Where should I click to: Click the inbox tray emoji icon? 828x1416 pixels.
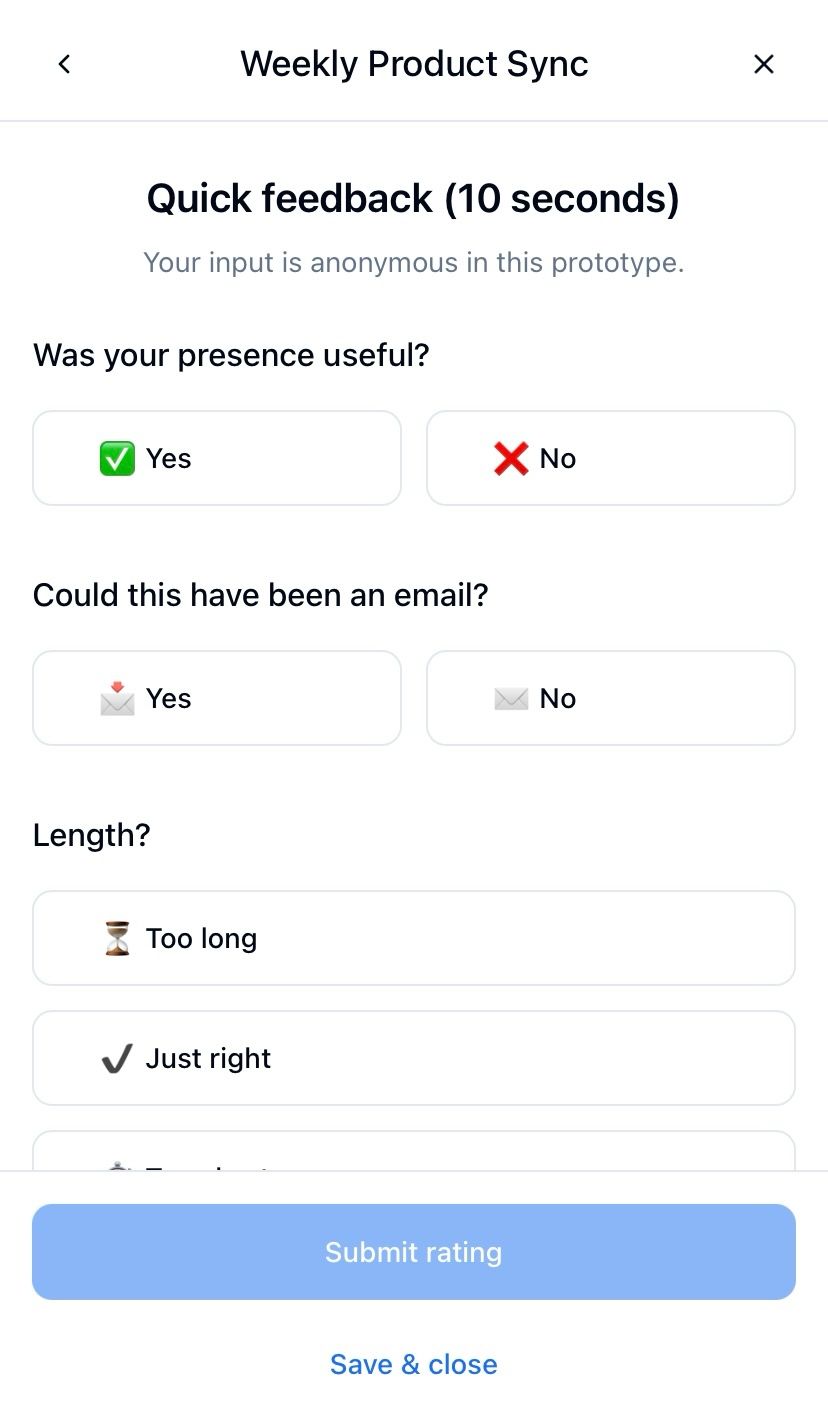pyautogui.click(x=117, y=698)
